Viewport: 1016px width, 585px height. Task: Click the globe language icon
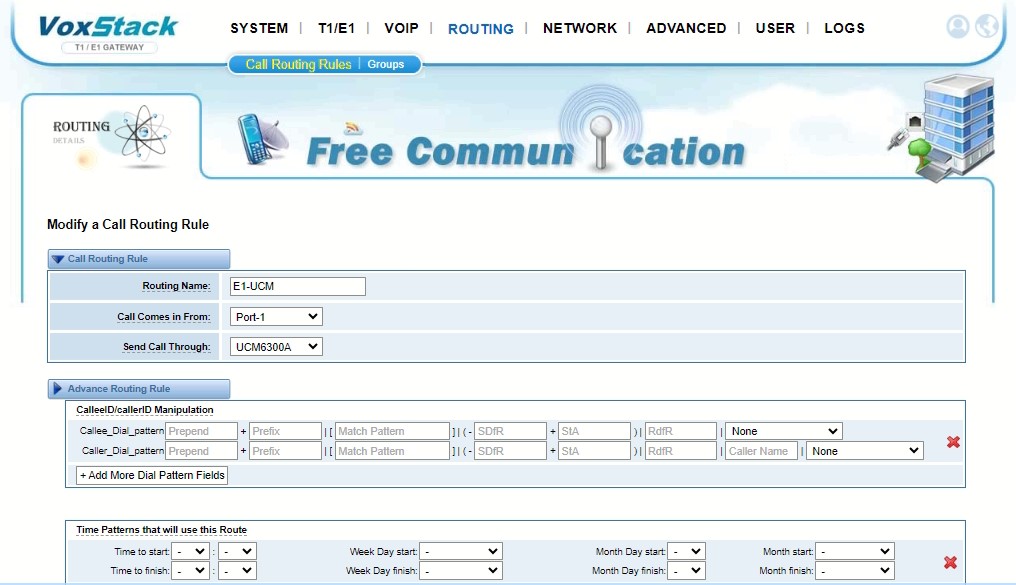(986, 27)
